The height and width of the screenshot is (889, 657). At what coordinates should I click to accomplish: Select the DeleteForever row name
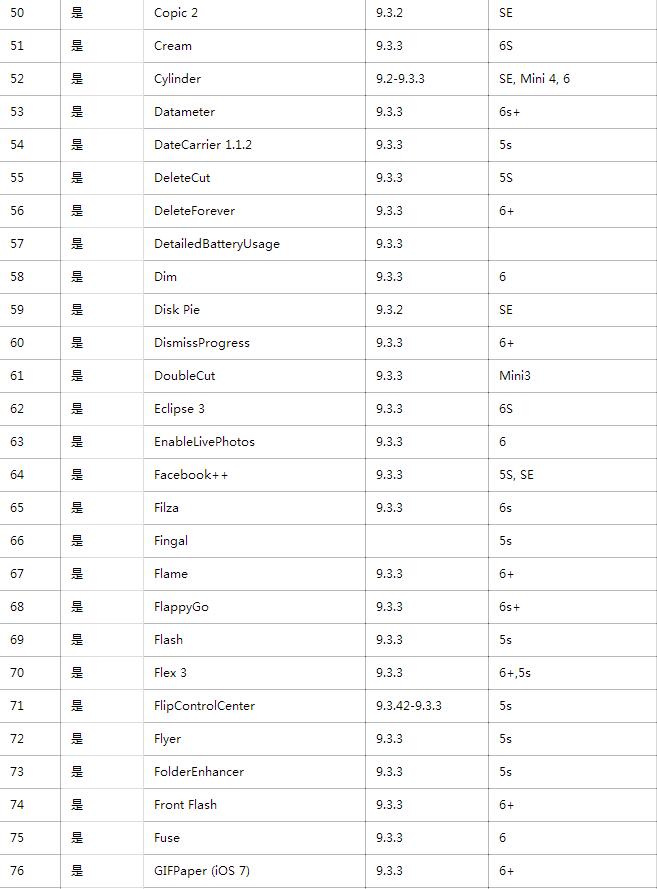195,211
